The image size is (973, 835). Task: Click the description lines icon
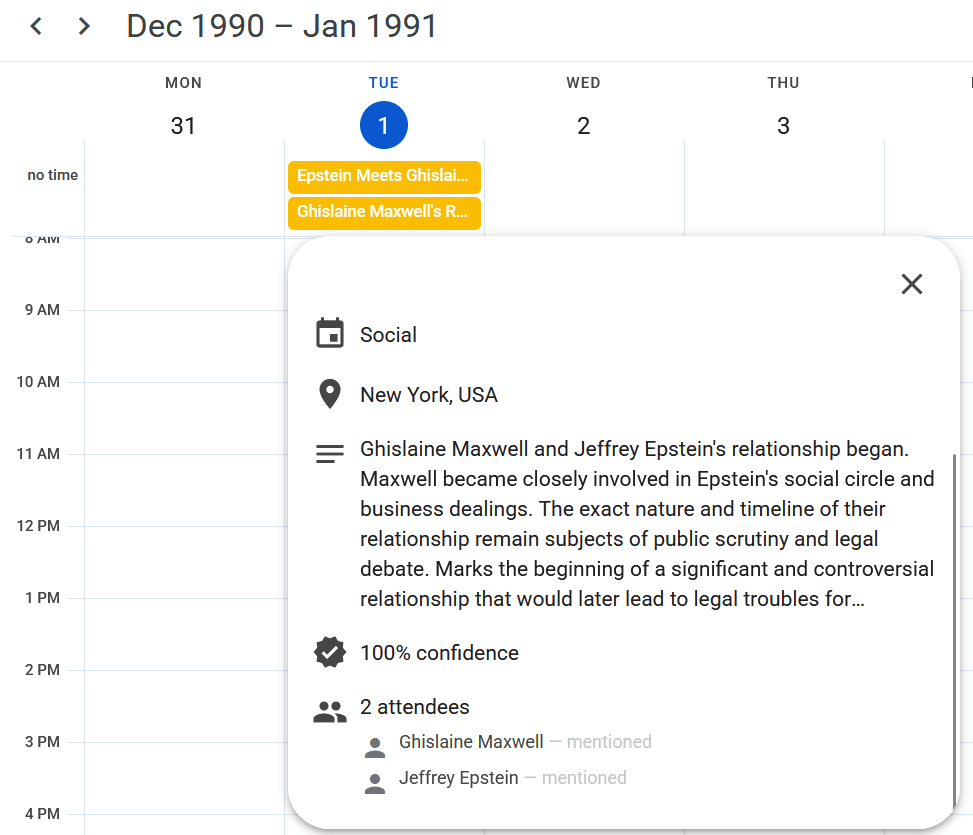[330, 453]
